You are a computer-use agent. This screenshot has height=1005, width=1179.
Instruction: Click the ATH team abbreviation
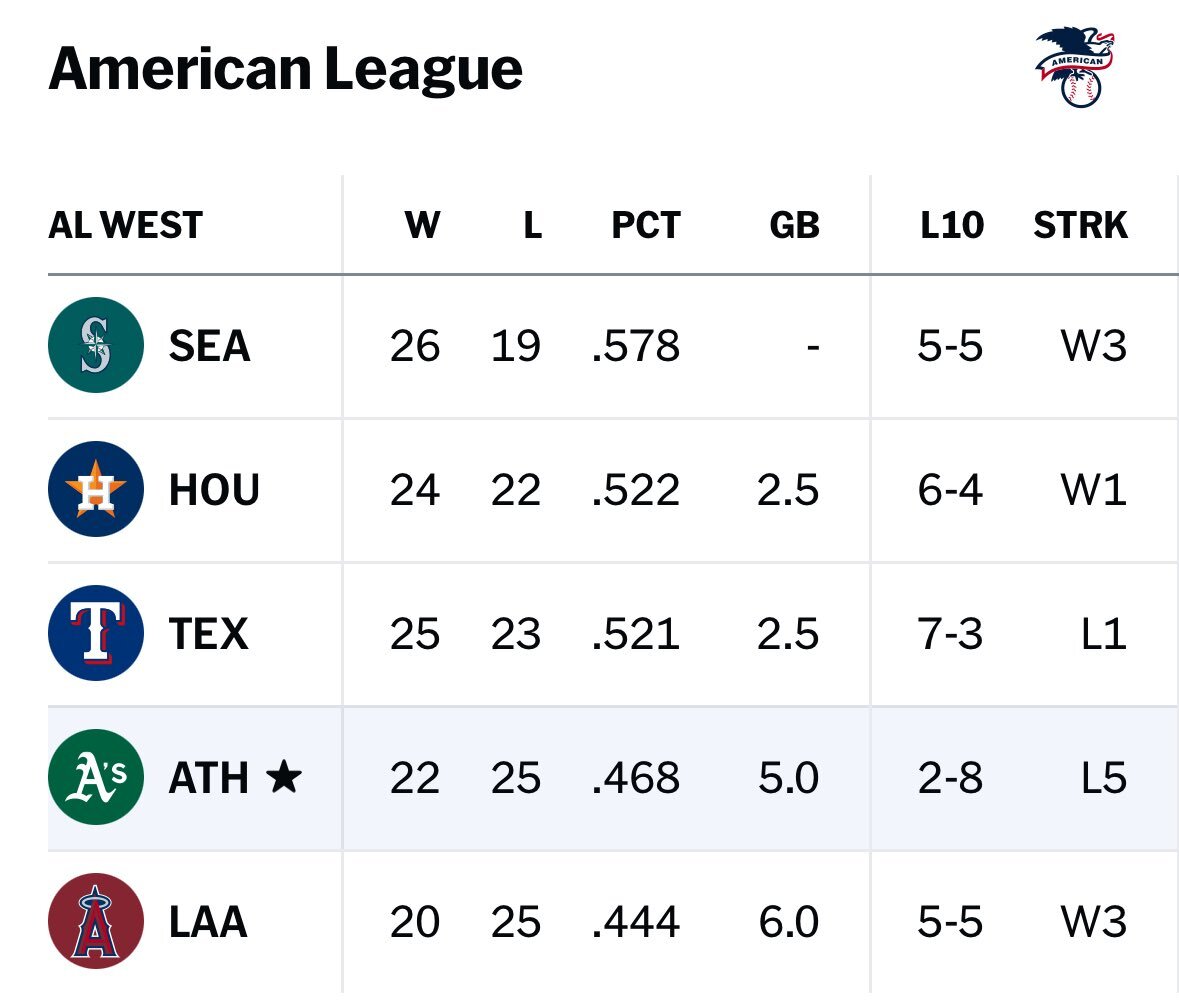208,778
